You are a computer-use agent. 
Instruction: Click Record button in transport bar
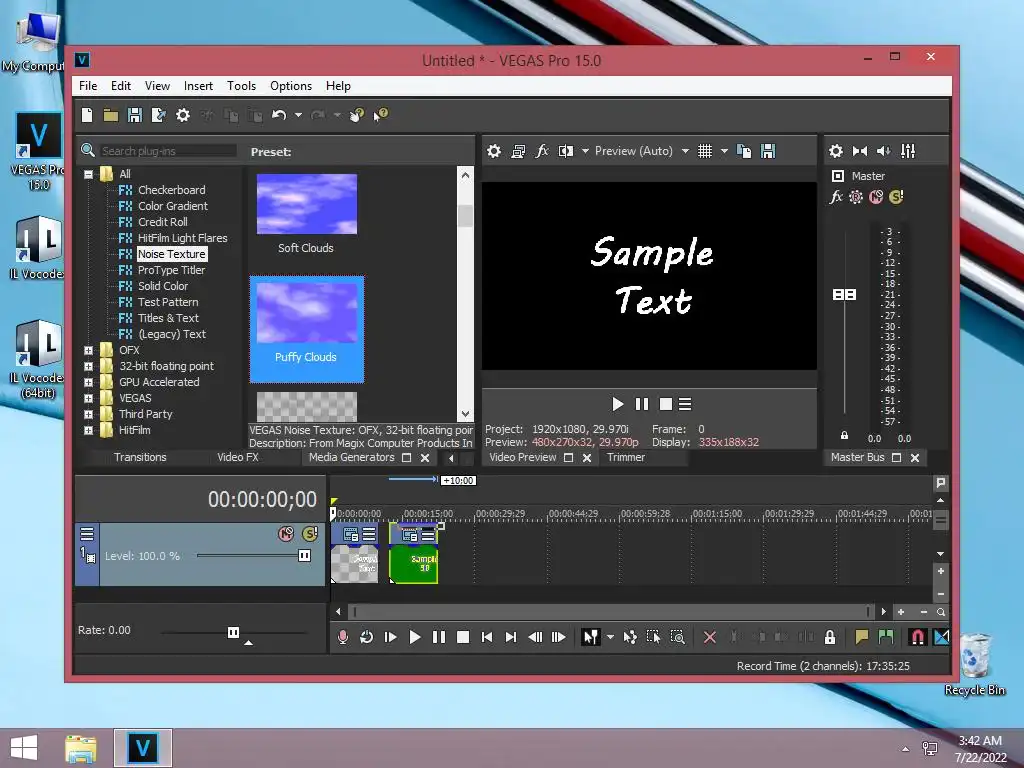(x=342, y=637)
